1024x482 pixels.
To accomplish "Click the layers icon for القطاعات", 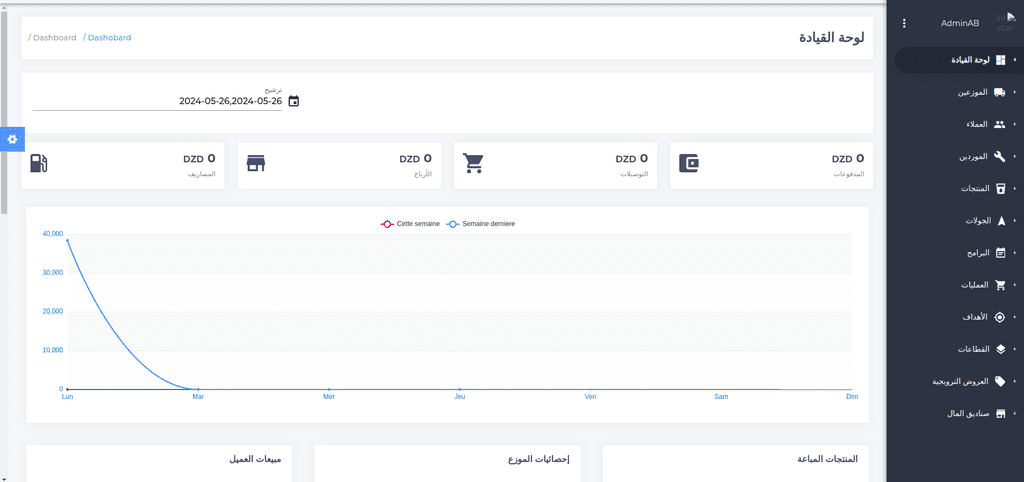I will coord(1000,349).
